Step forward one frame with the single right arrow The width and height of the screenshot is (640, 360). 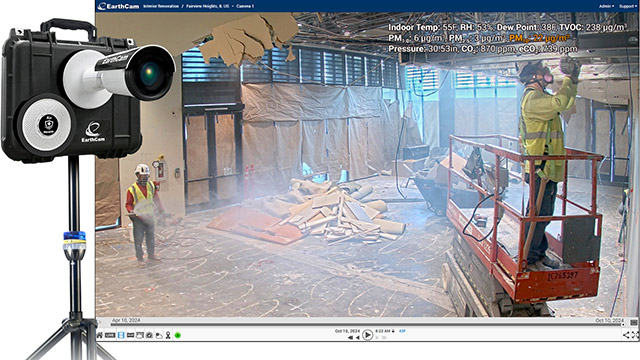tap(377, 338)
